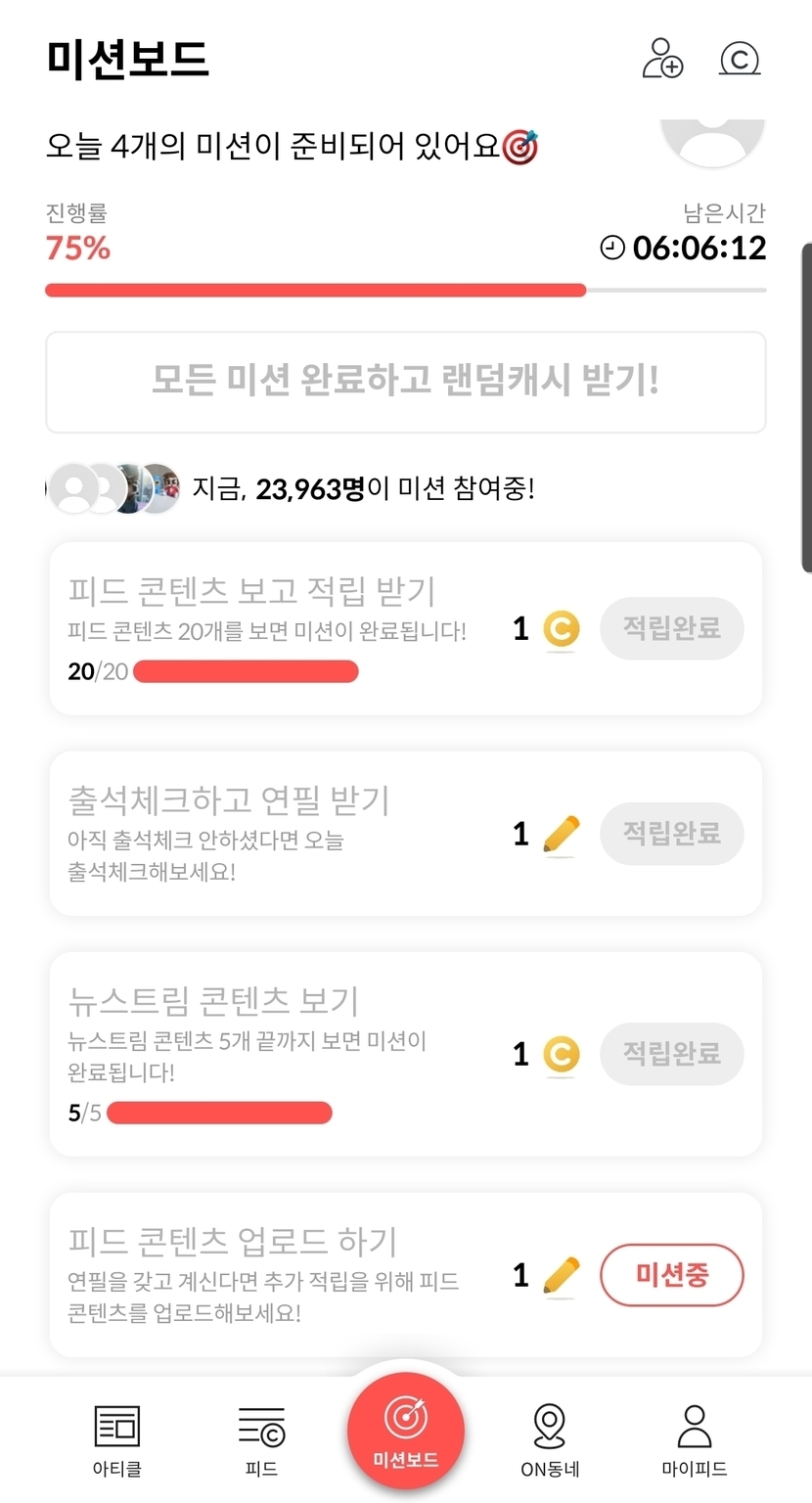Tap 적립완료 on the attendance check mission
The image size is (812, 1503).
(672, 834)
